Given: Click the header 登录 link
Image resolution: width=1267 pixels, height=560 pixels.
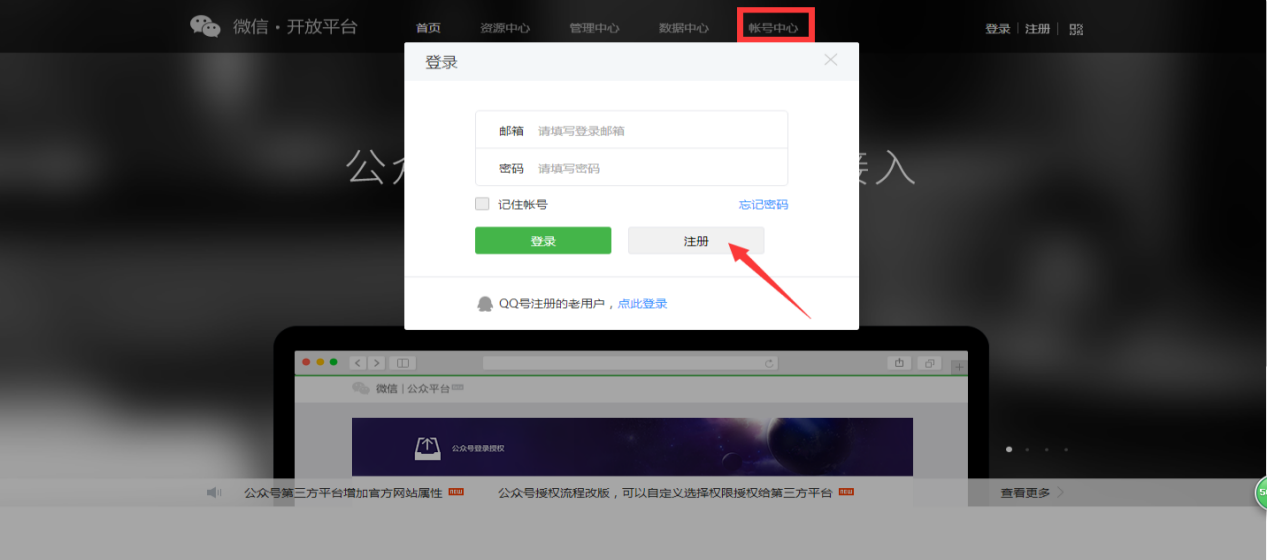Looking at the screenshot, I should click(998, 29).
